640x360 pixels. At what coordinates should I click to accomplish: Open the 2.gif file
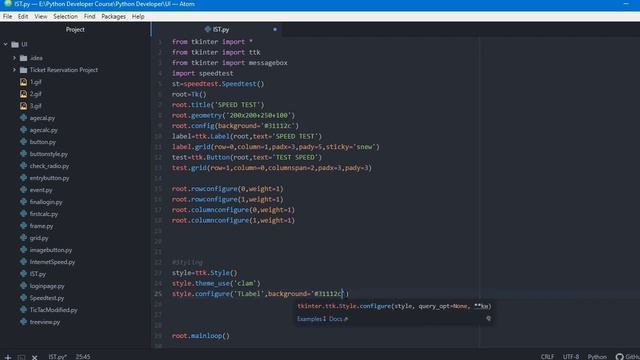coord(36,94)
